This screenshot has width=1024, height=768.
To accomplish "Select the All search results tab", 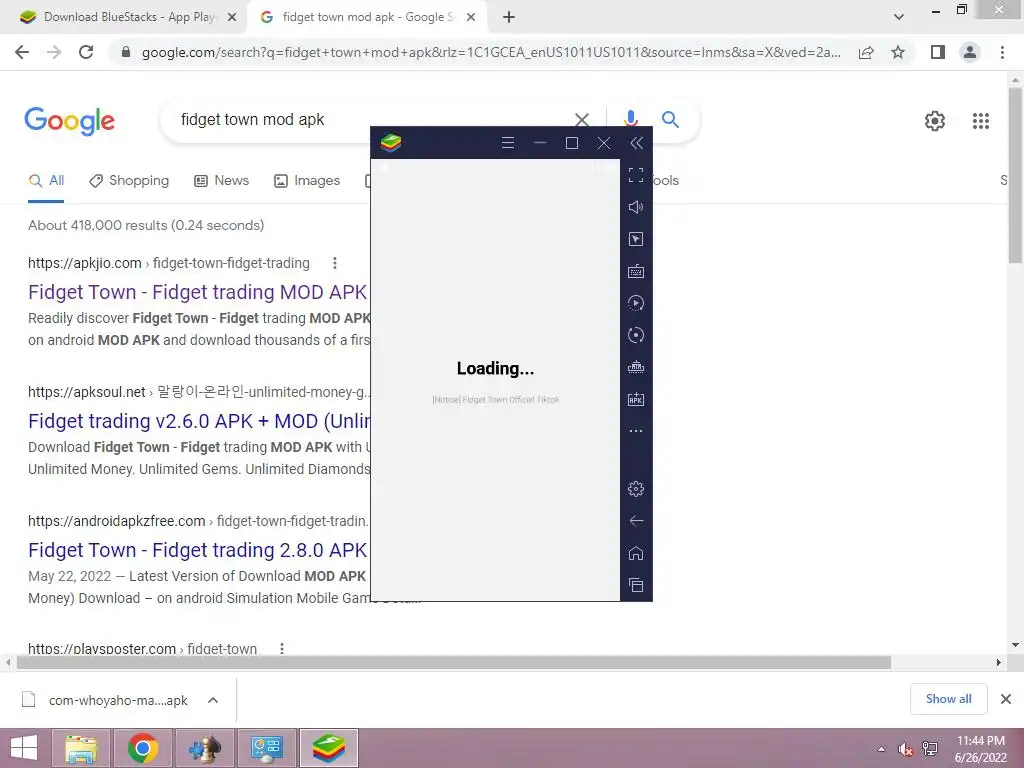I will tap(46, 180).
